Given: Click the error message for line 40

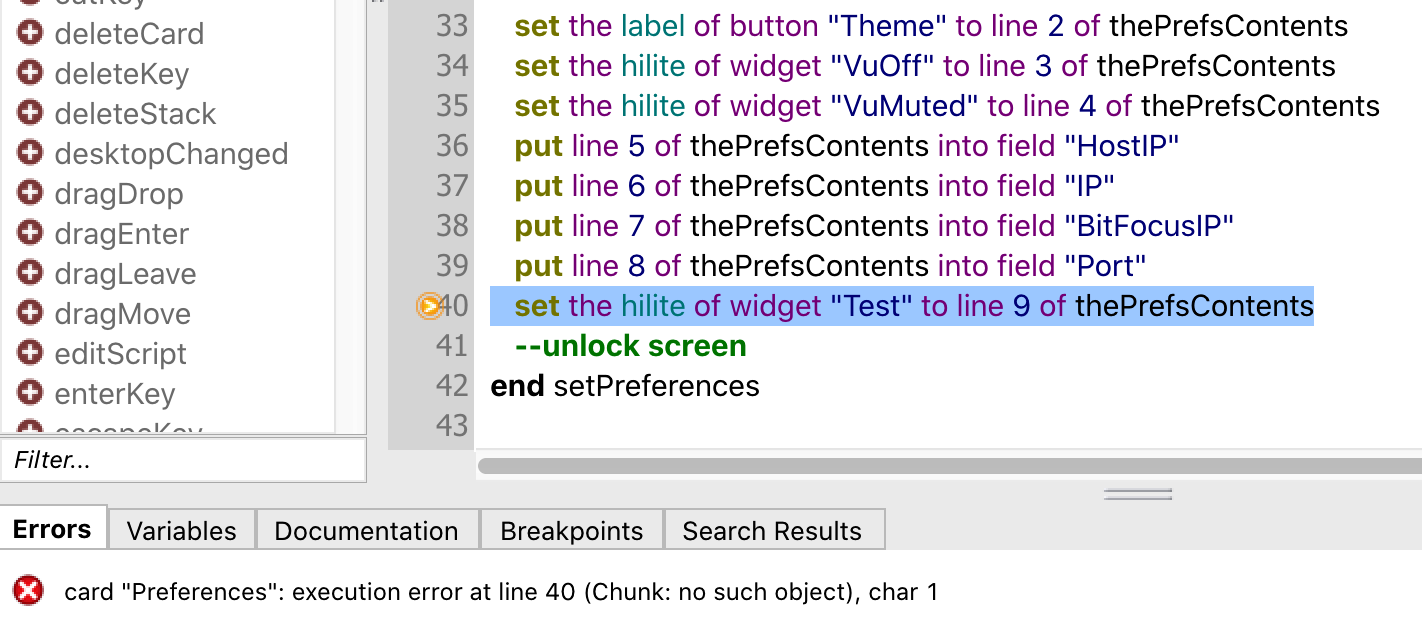Looking at the screenshot, I should pos(501,592).
